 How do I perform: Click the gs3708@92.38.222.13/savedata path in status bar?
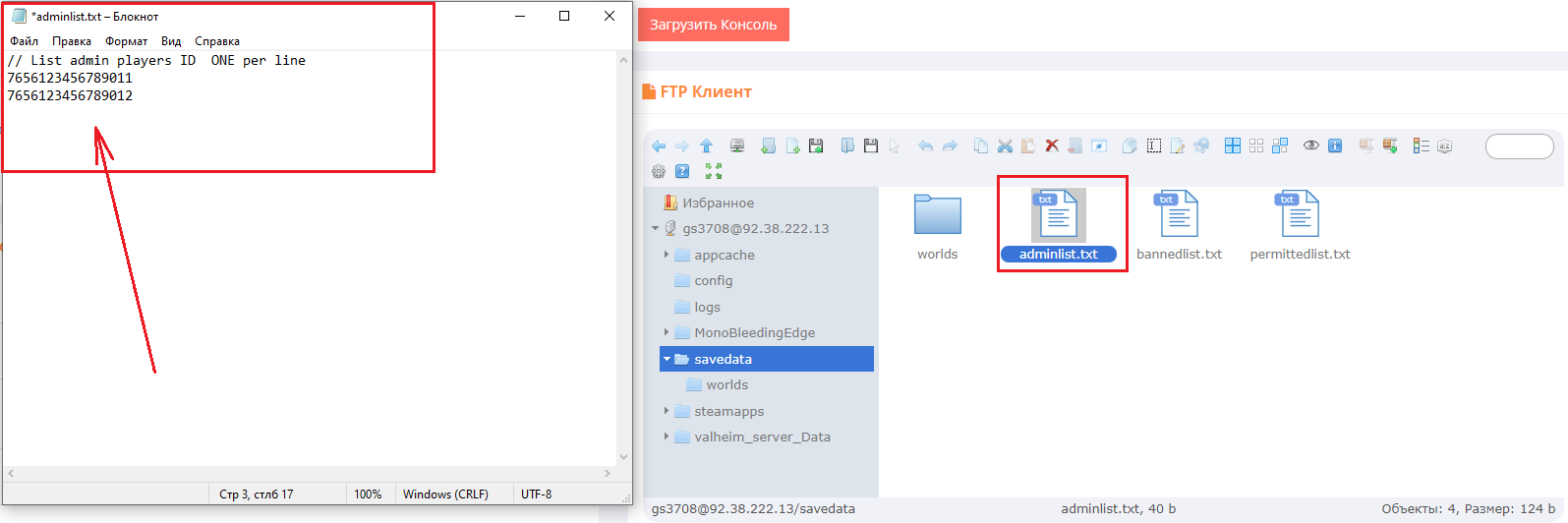coord(753,509)
